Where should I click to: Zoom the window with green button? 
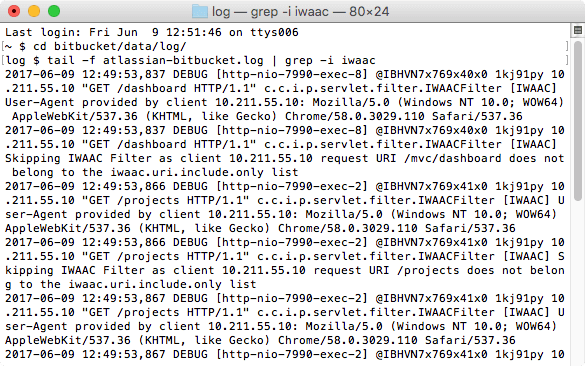54,11
